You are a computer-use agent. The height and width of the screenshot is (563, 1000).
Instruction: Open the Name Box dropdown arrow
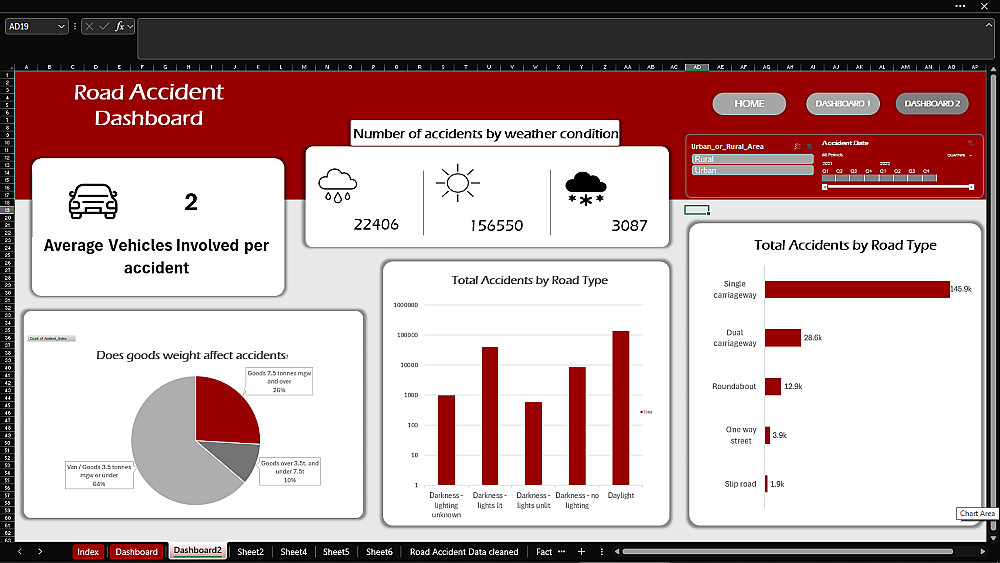[61, 26]
